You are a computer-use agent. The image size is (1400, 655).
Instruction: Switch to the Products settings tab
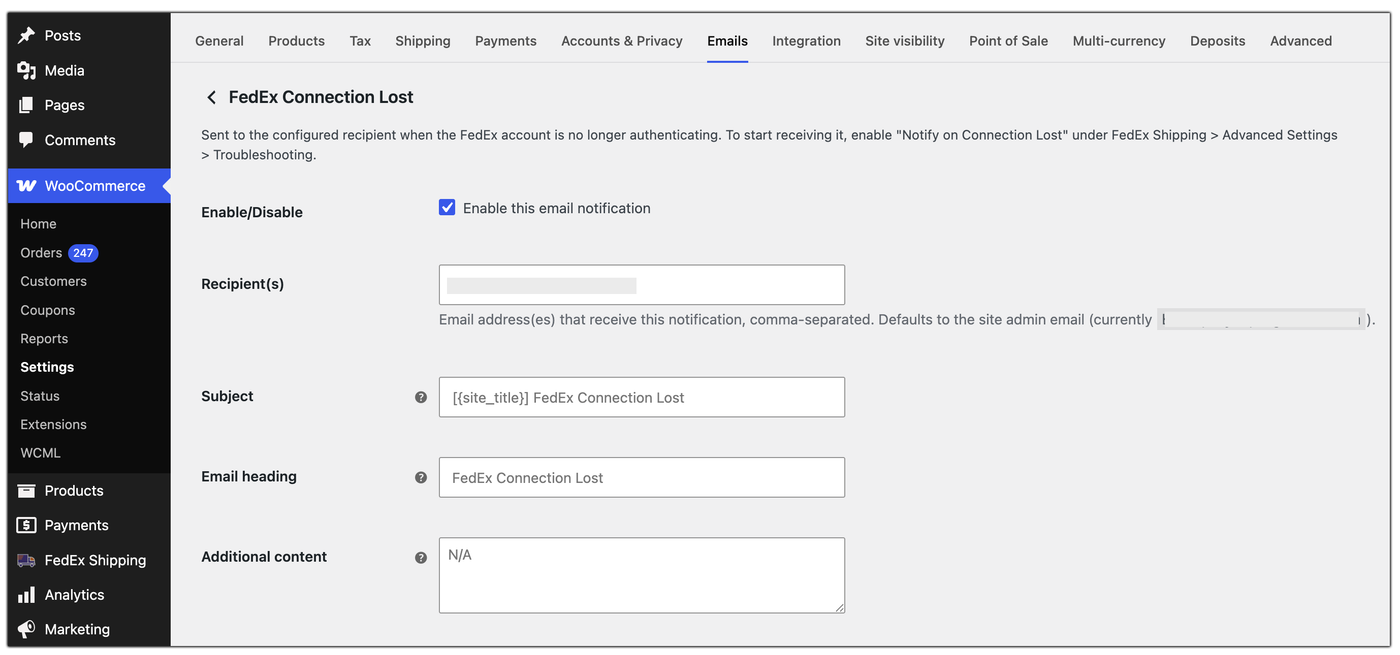[296, 41]
